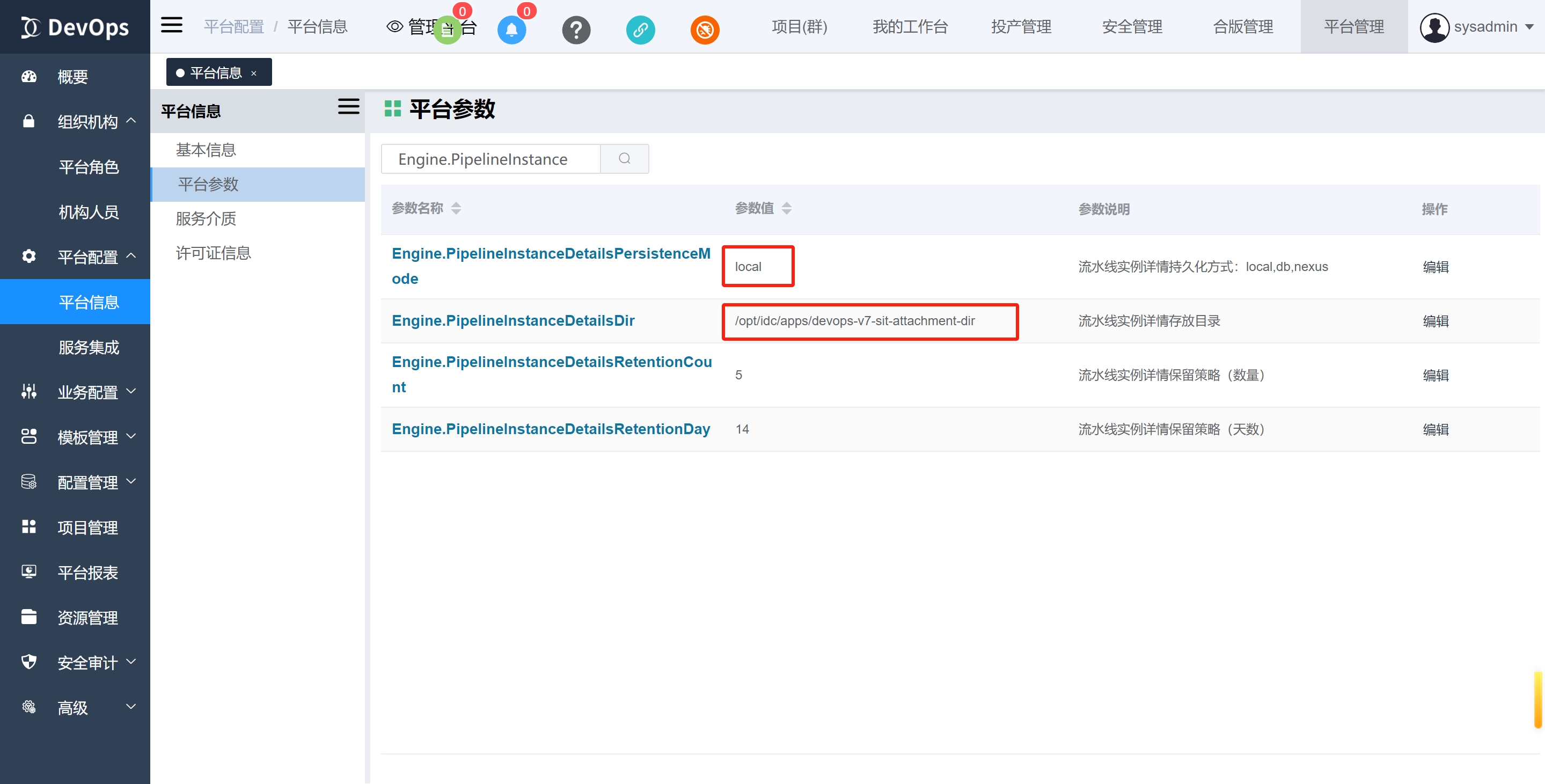Click the orange vertical scrollbar handle
The image size is (1545, 784).
pos(1538,699)
